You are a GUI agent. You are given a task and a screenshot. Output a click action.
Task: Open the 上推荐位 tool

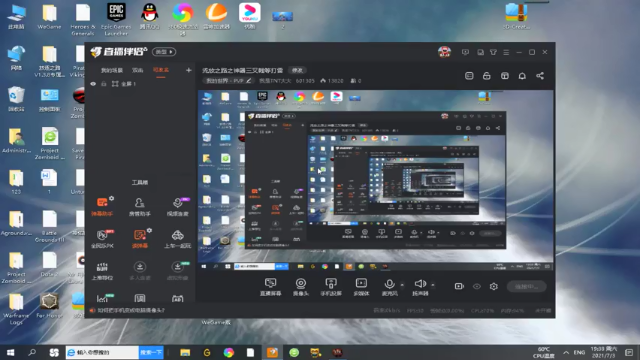(x=102, y=271)
